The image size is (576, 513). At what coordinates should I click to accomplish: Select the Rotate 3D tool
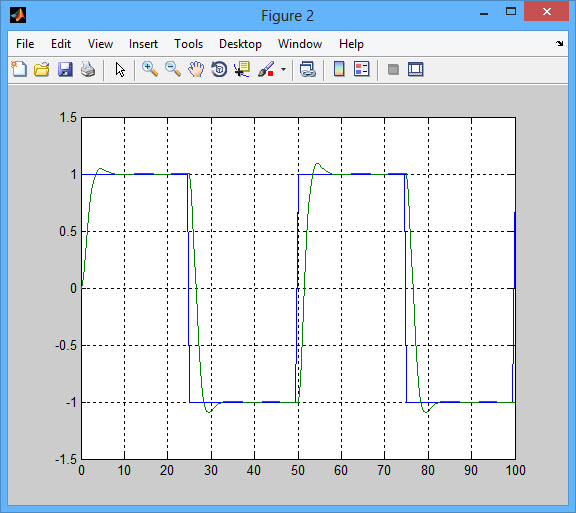(x=219, y=69)
